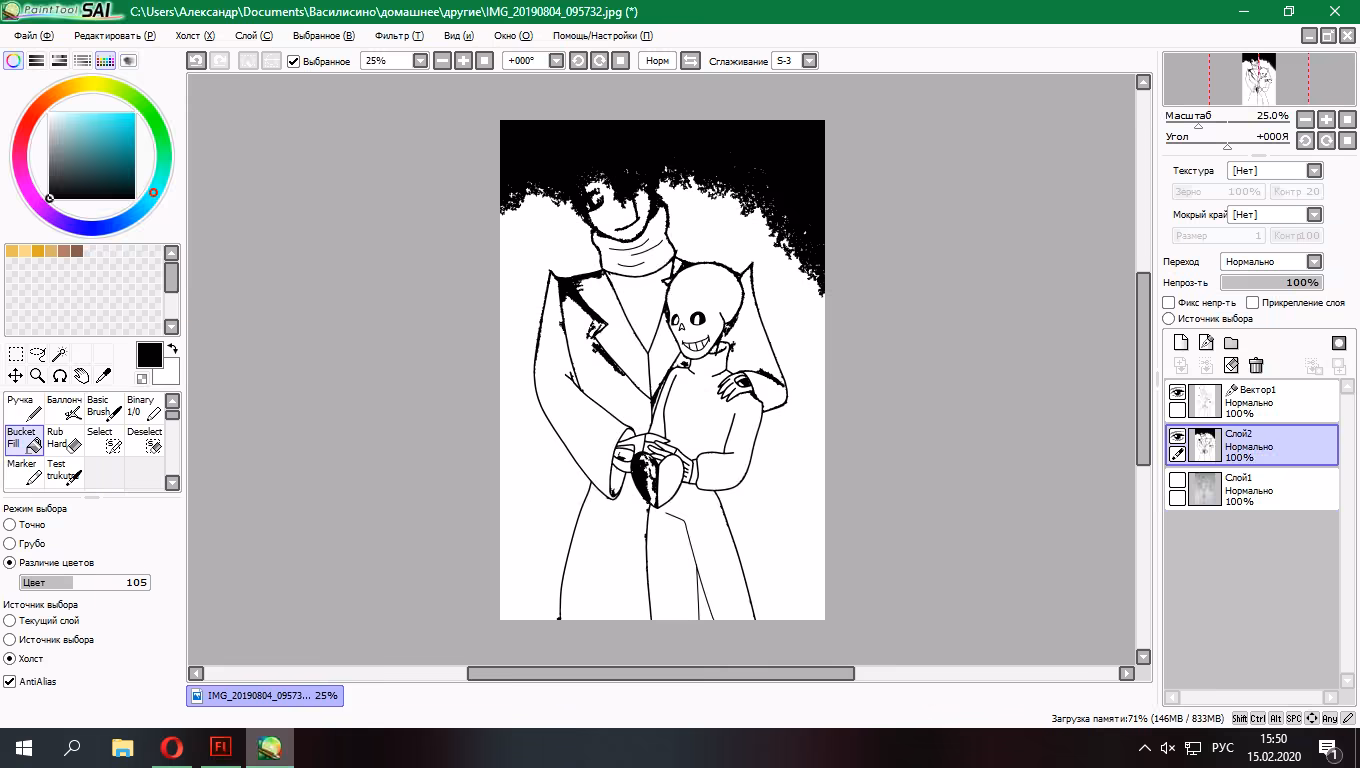Screen dimensions: 1360x768
Task: Zoom in with toolbar plus button
Action: pyautogui.click(x=463, y=61)
